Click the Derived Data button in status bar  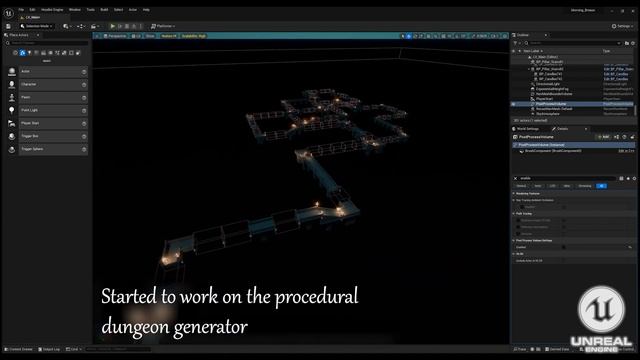coord(557,349)
